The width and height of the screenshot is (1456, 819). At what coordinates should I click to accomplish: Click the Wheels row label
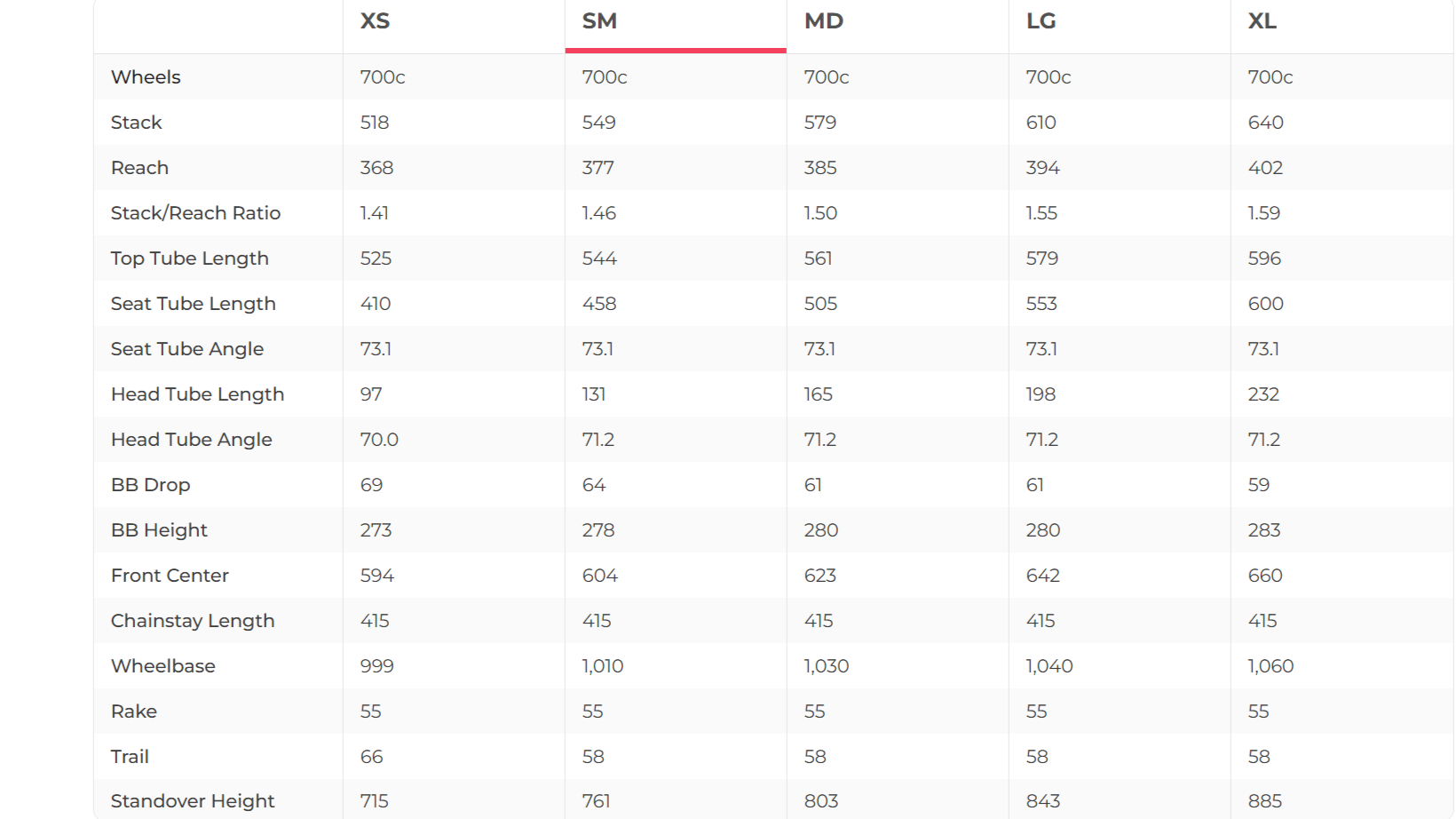click(146, 77)
